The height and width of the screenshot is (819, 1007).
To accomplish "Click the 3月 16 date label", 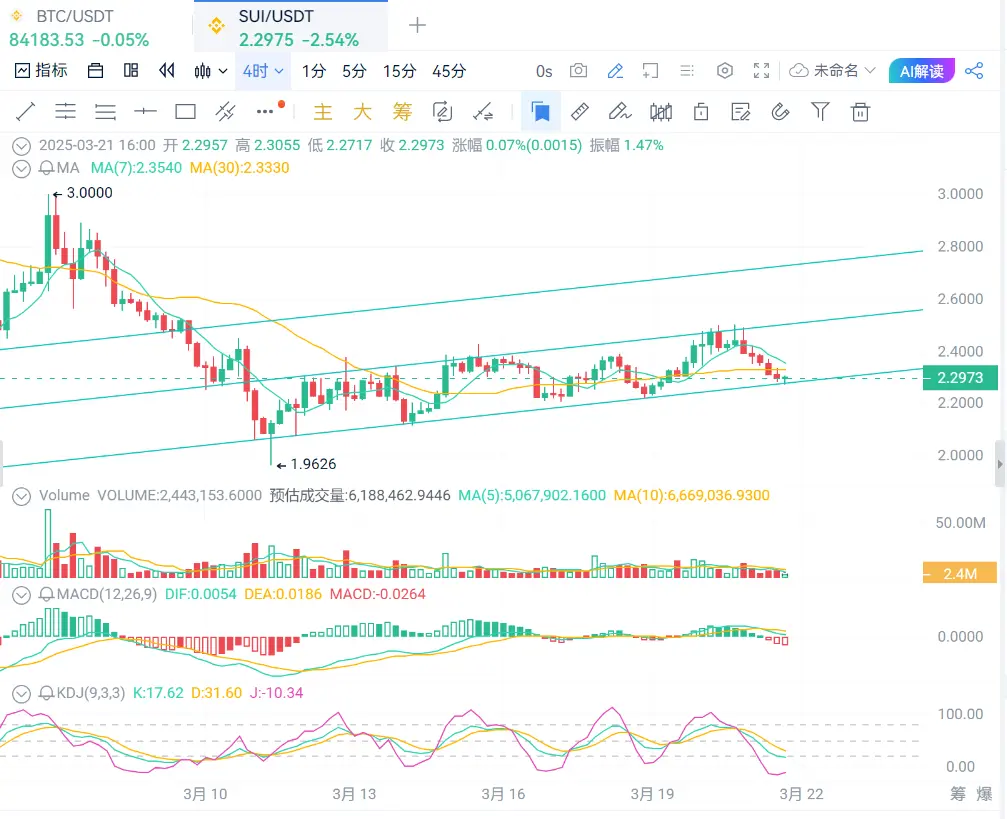I will click(503, 794).
